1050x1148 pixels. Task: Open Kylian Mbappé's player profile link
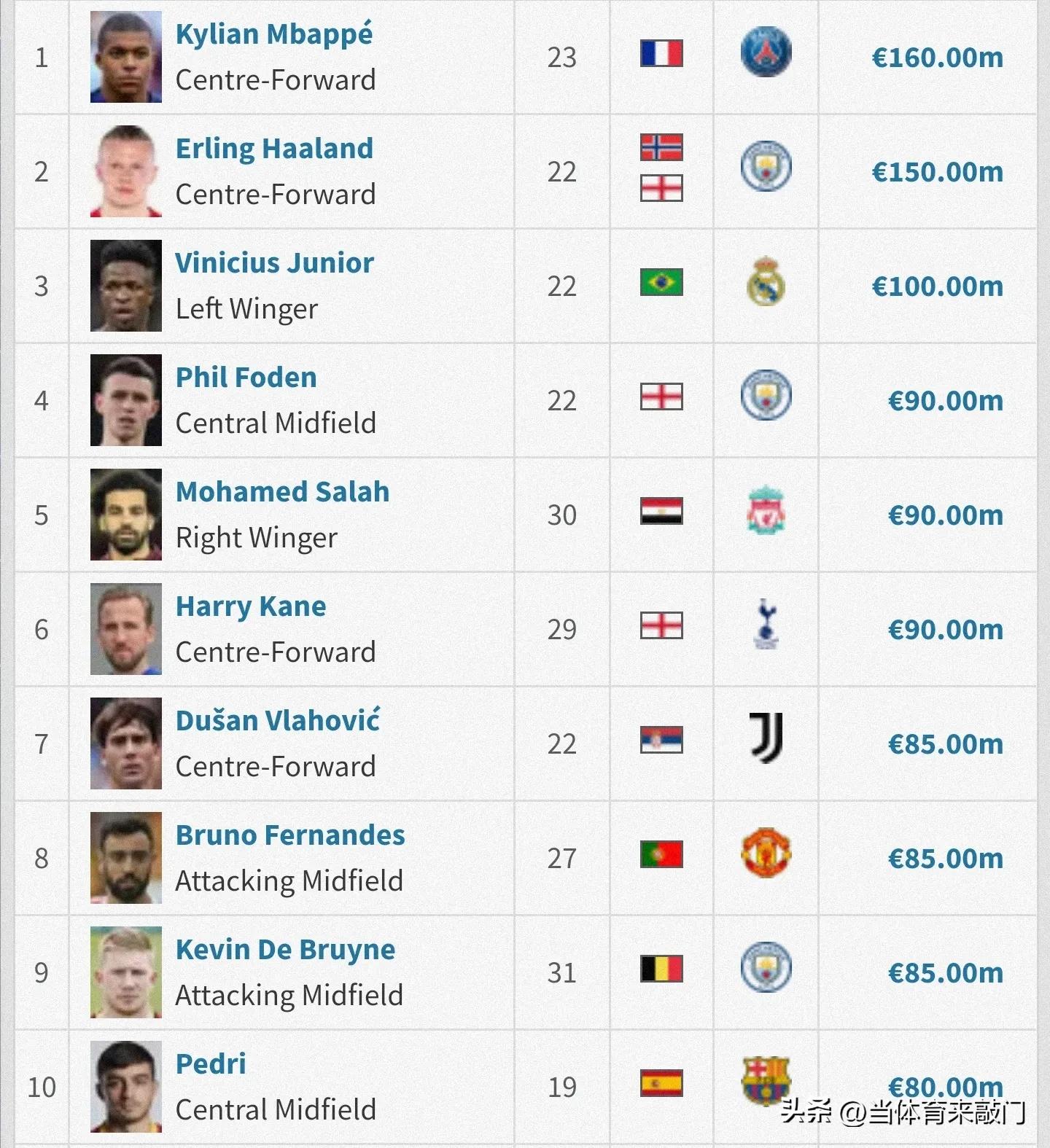pyautogui.click(x=274, y=34)
